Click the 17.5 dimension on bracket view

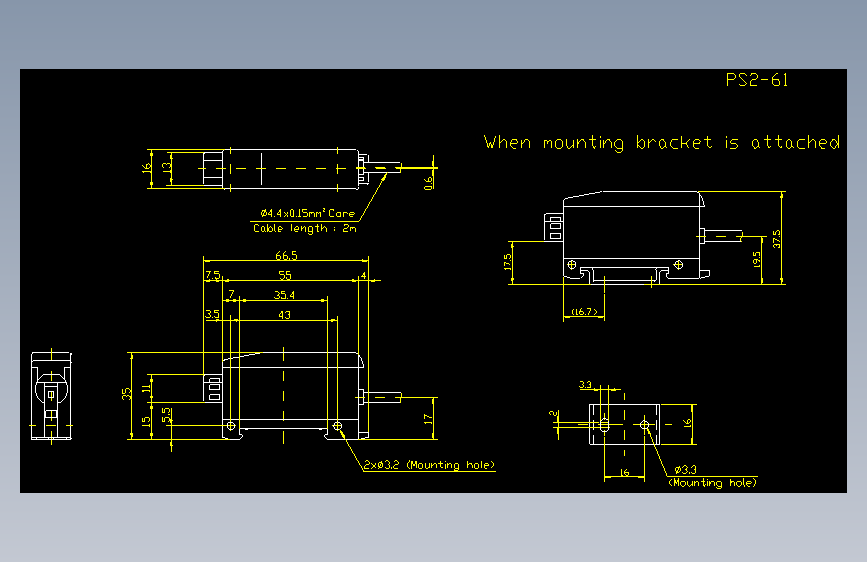click(x=507, y=262)
